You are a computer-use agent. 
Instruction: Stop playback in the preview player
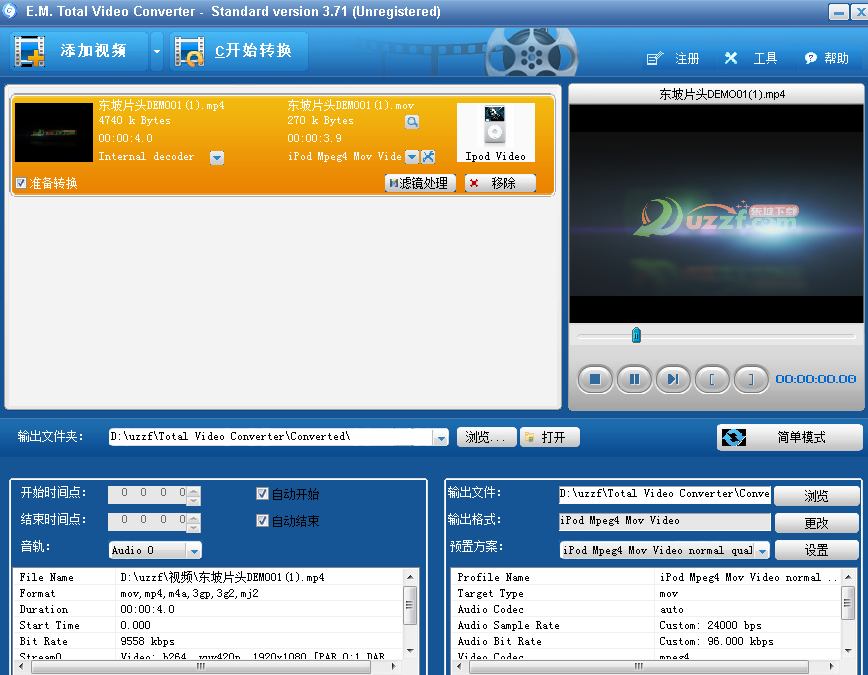coord(595,379)
